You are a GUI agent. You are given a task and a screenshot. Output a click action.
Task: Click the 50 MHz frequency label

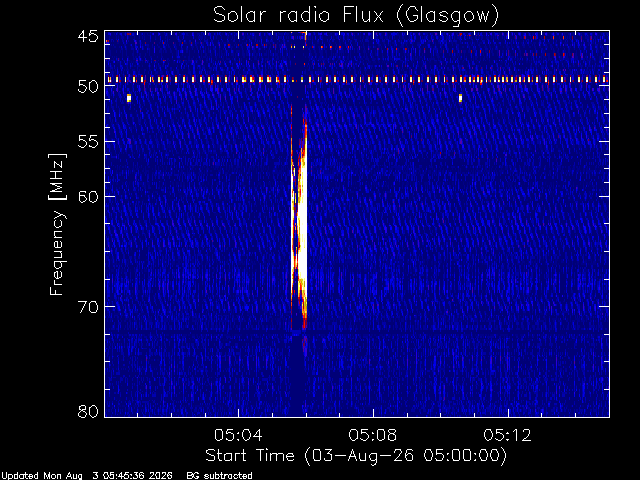88,86
